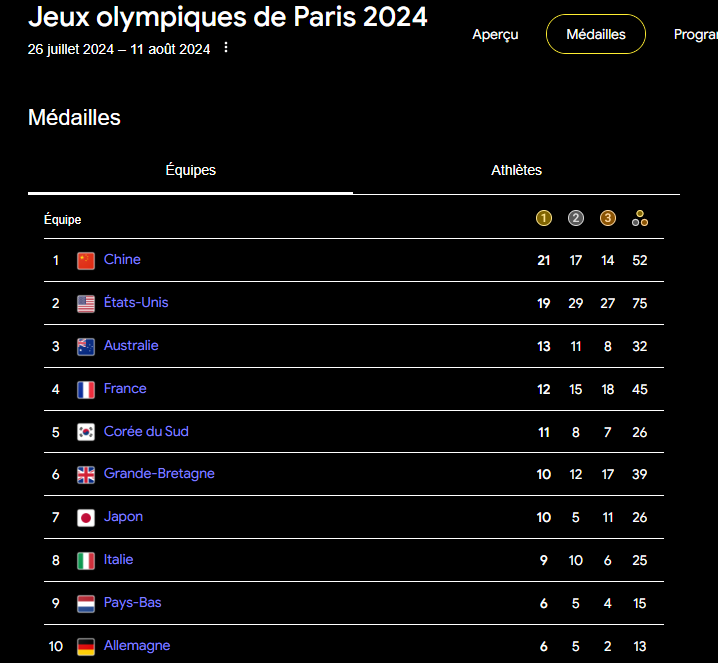Open the Allemagne team link
The height and width of the screenshot is (663, 718).
137,646
